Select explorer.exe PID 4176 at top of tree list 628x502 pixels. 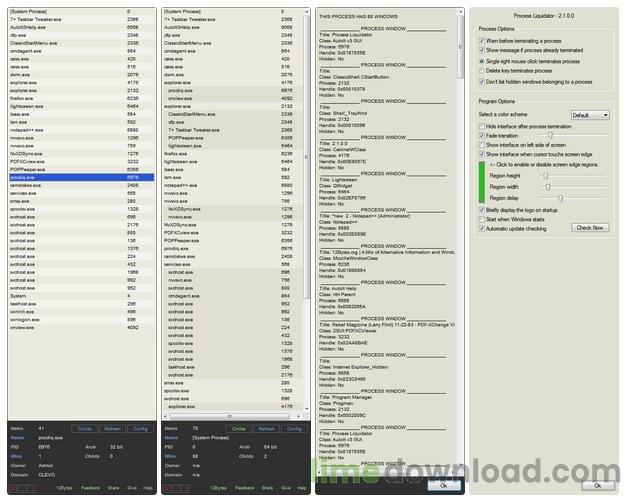coord(233,83)
